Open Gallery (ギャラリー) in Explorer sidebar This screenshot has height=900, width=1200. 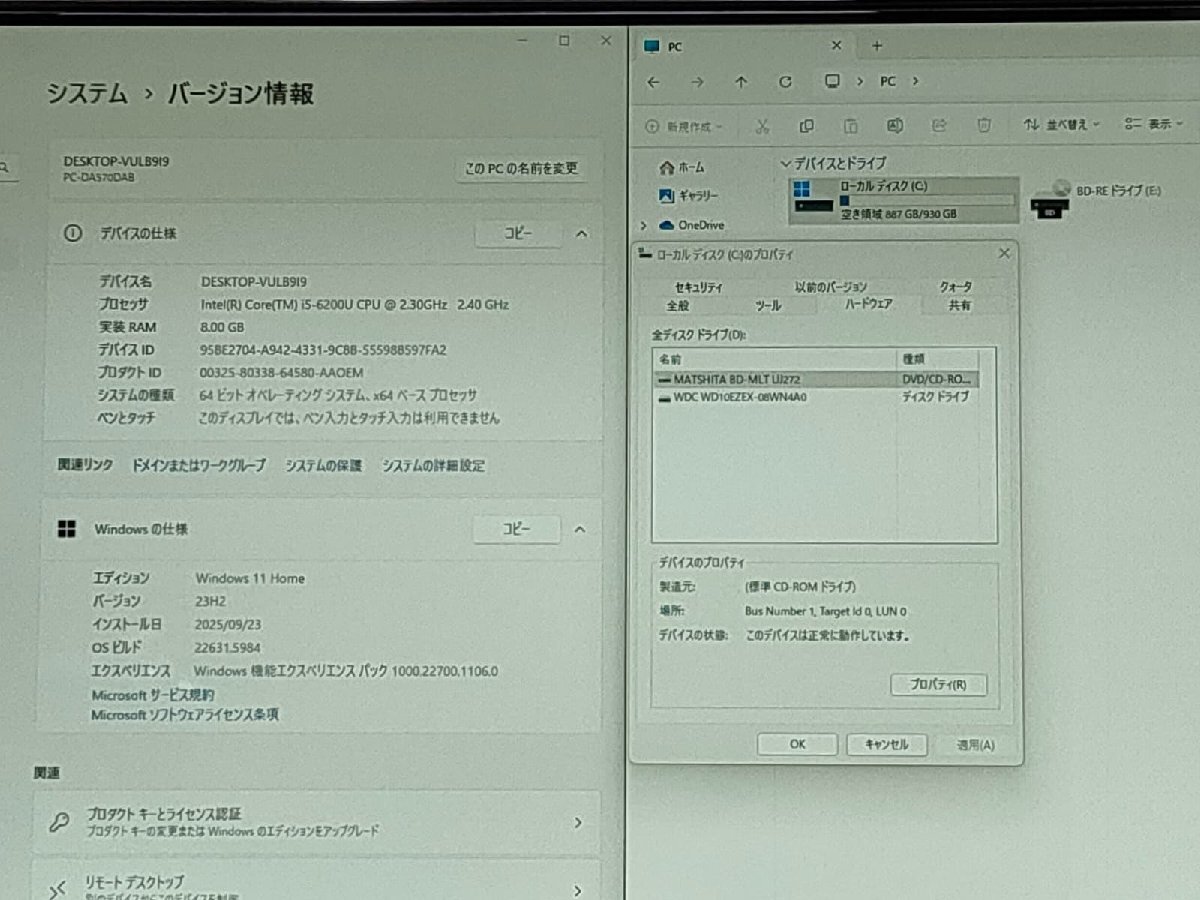tap(688, 195)
